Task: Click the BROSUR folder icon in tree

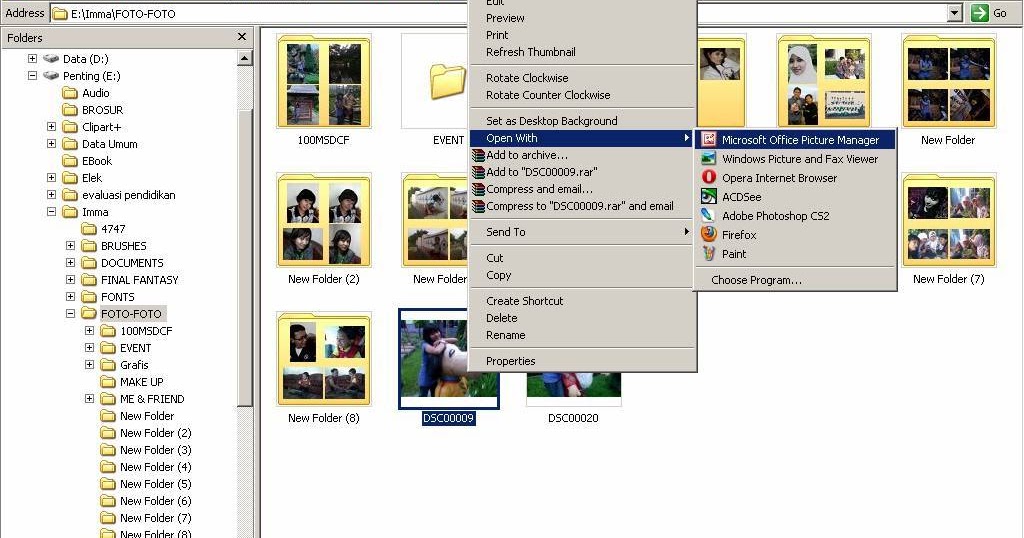Action: (x=70, y=110)
